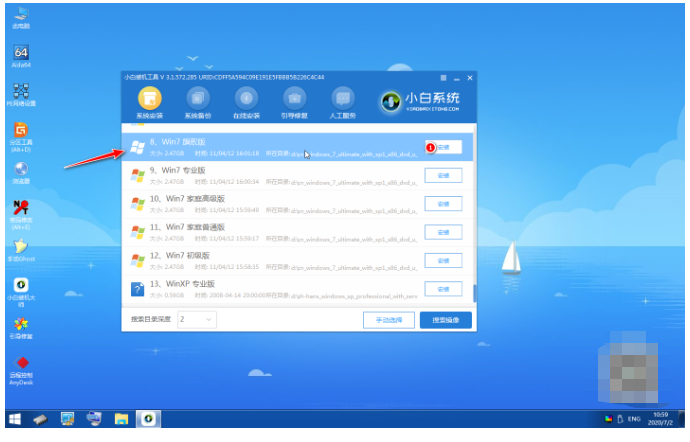This screenshot has height=442, width=690.
Task: Open the 密码修改 password tool desktop icon
Action: click(21, 215)
